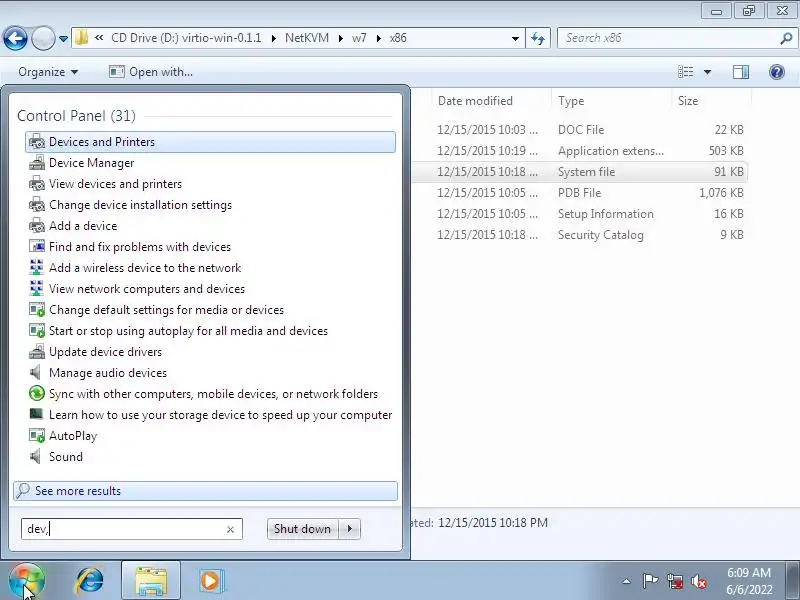Click speaker icon for Manage audio devices

(36, 372)
